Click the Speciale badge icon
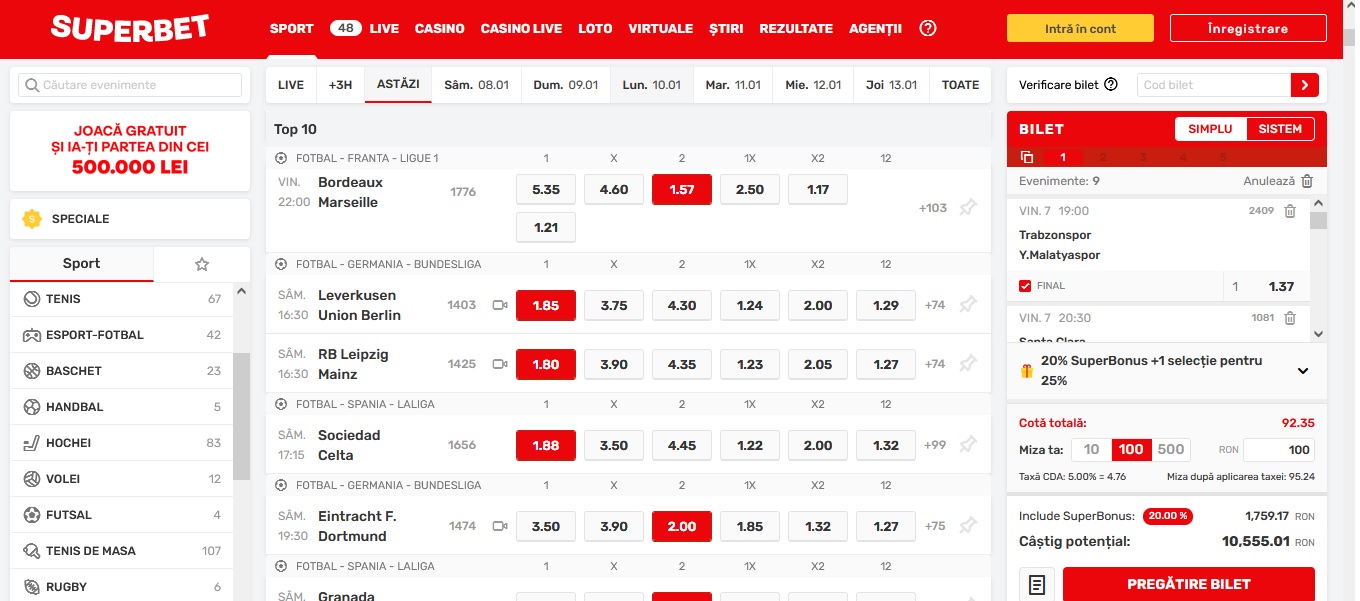The height and width of the screenshot is (601, 1360). [32, 219]
